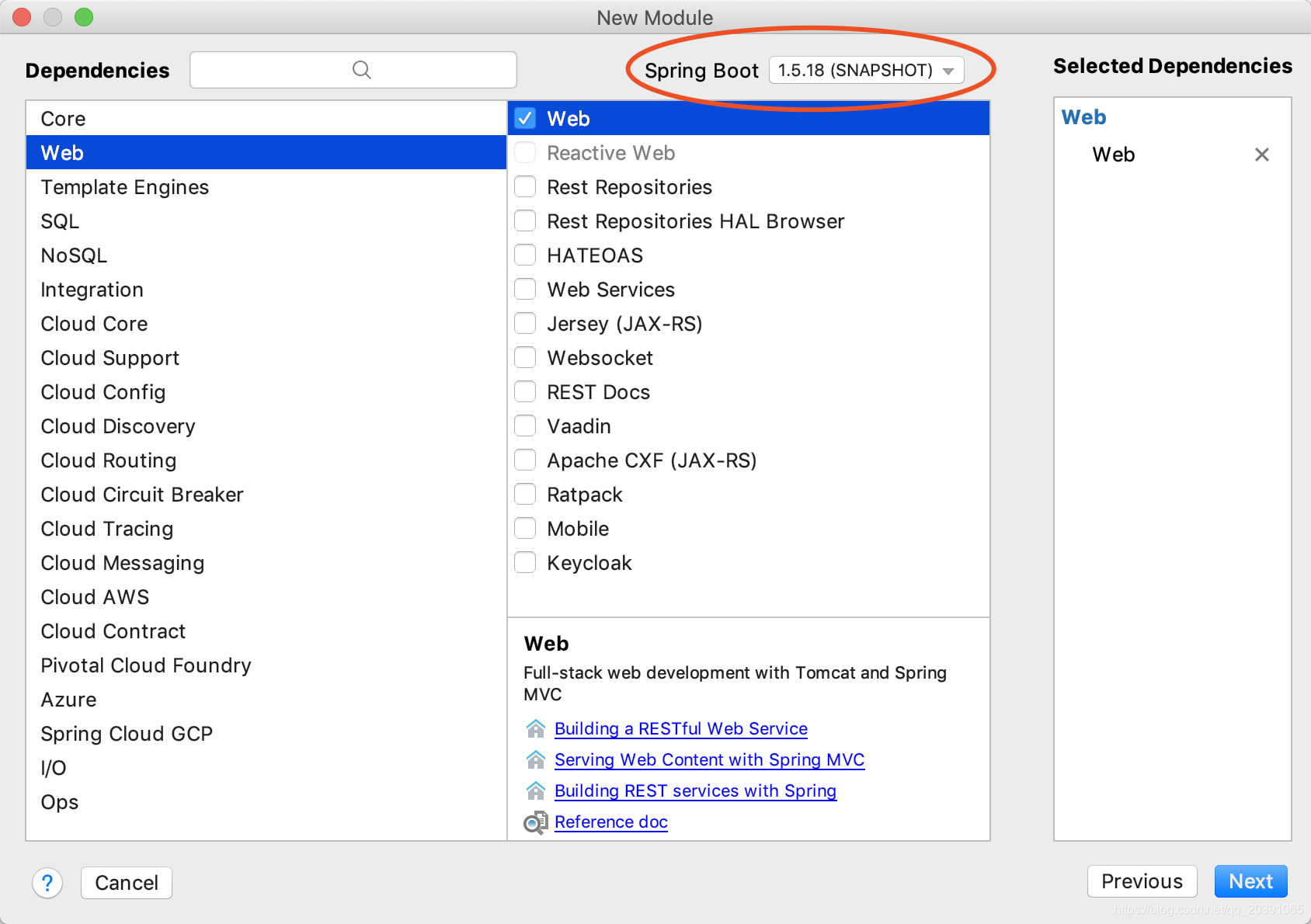The width and height of the screenshot is (1311, 924).
Task: Click the Cancel button
Action: (127, 883)
